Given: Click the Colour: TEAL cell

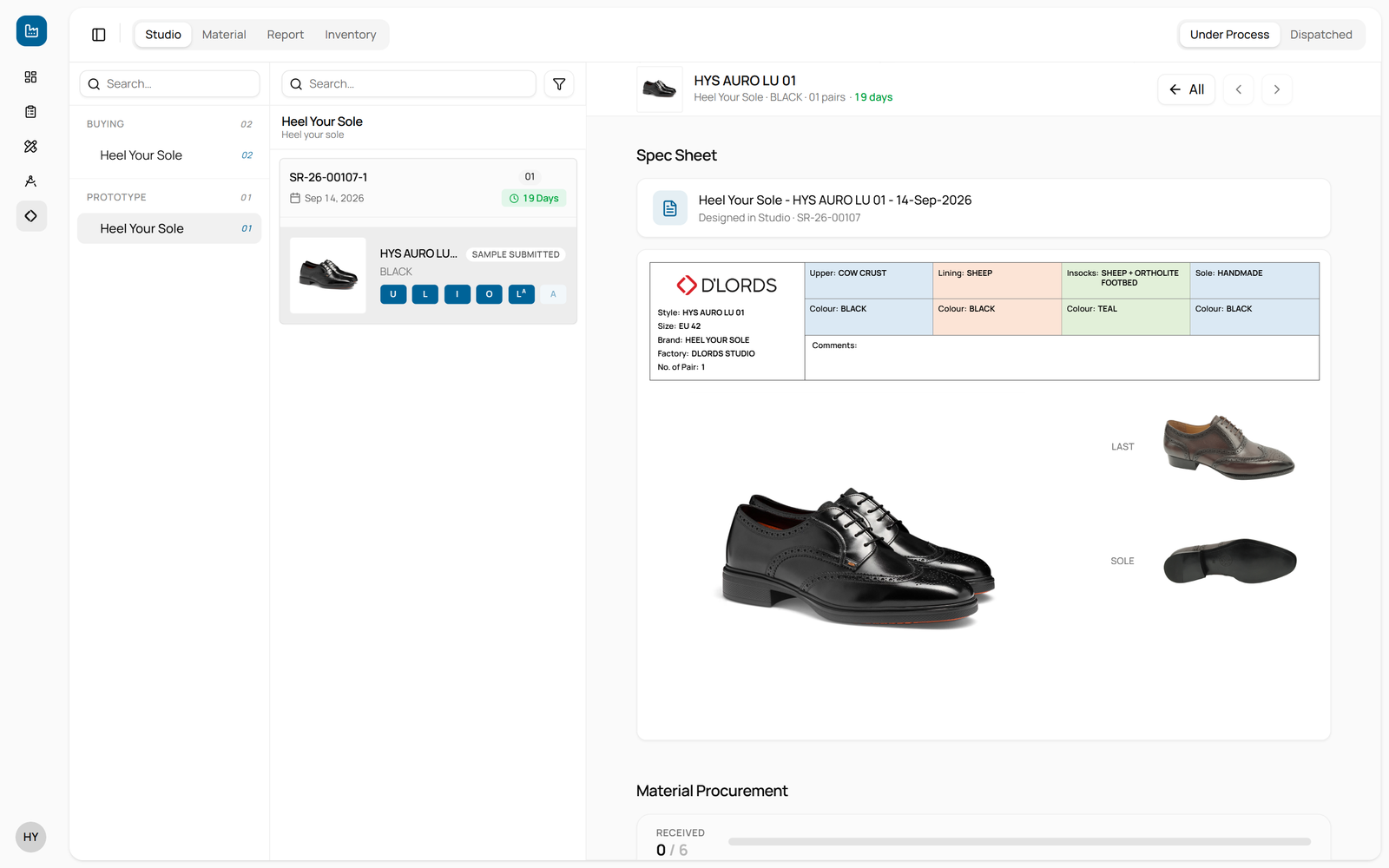Looking at the screenshot, I should pos(1126,318).
